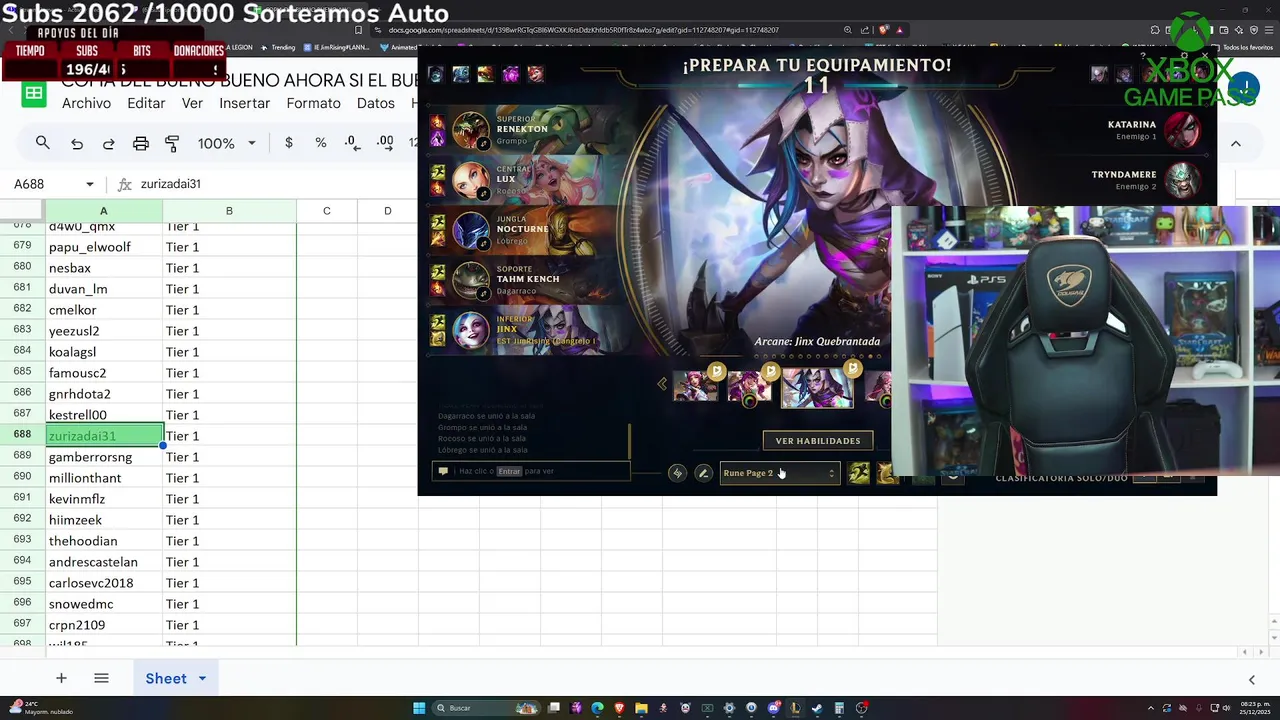Image resolution: width=1280 pixels, height=720 pixels.
Task: Select cell containing millionthant
Action: (104, 478)
